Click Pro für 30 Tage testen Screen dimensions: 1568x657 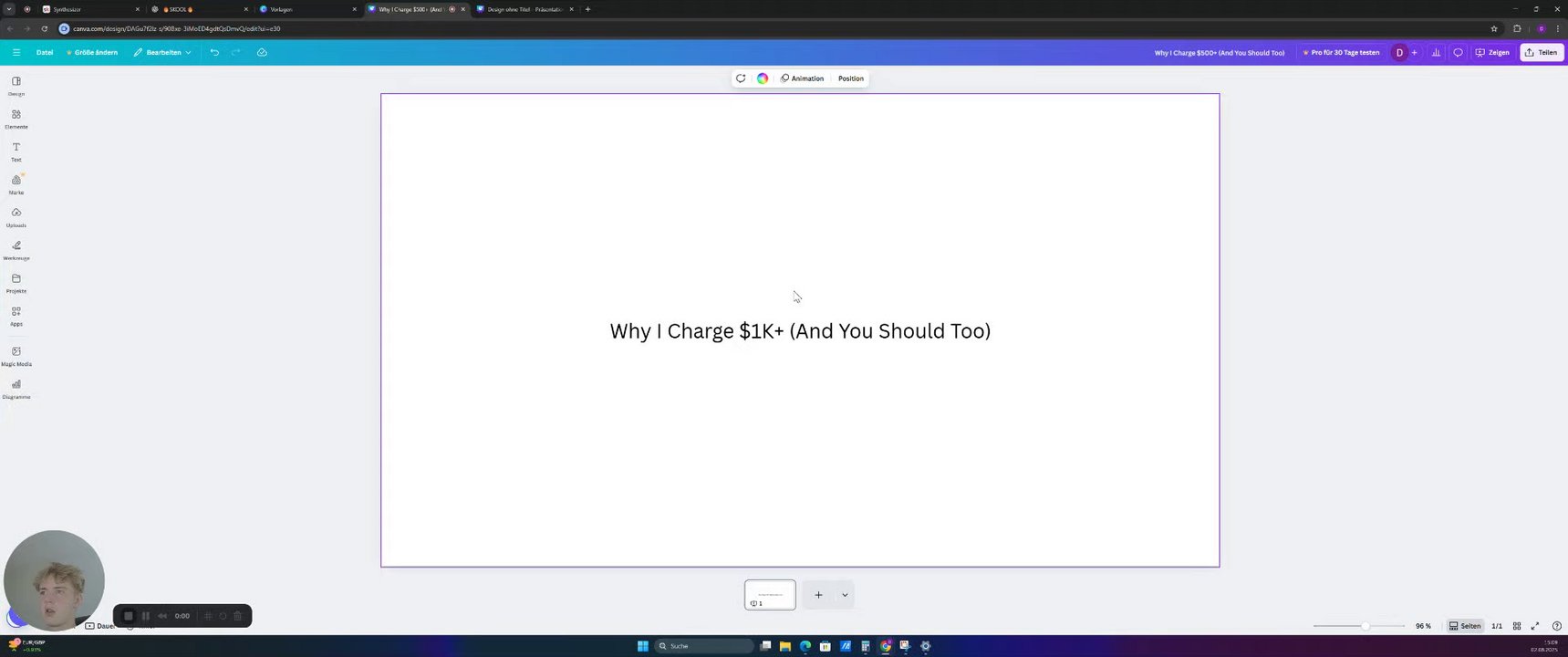(1341, 53)
